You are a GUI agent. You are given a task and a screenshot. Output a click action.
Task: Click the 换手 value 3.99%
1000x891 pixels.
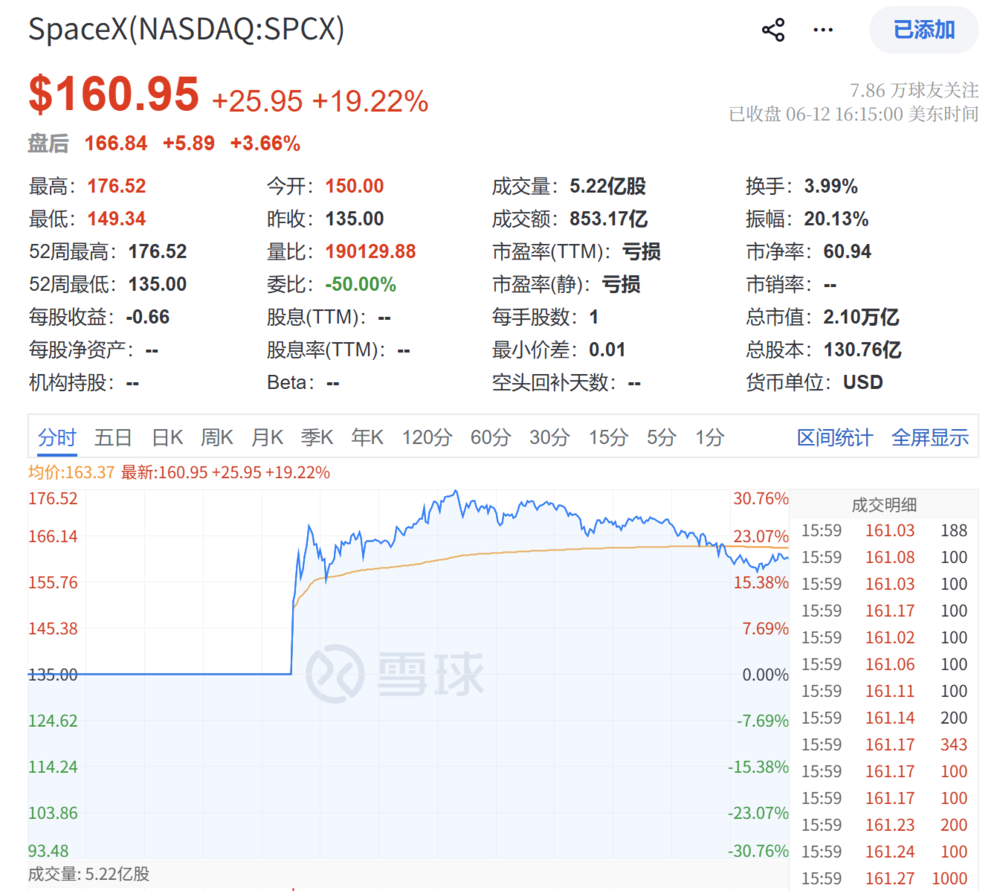tap(831, 186)
